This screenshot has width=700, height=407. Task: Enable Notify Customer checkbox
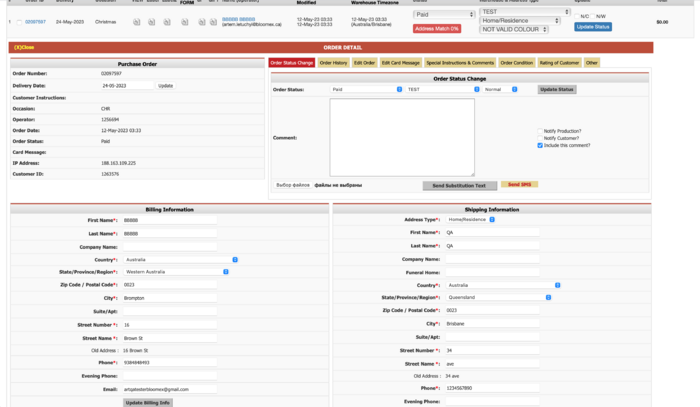[x=540, y=138]
